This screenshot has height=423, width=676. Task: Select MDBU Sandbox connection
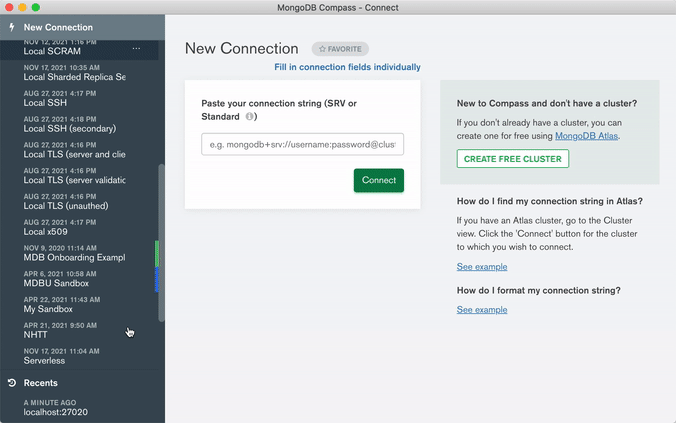coord(79,279)
